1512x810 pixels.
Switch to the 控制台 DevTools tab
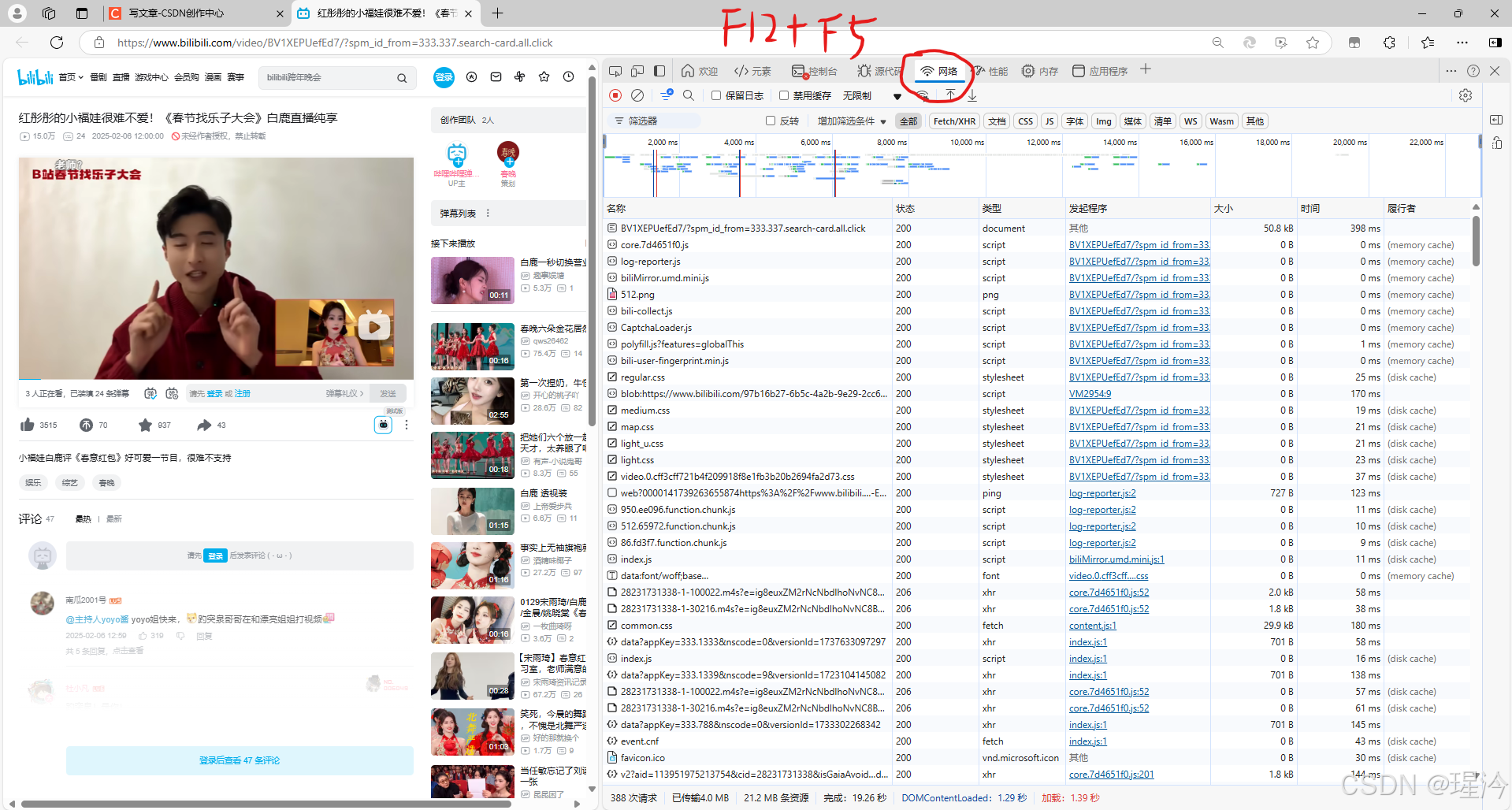(815, 71)
